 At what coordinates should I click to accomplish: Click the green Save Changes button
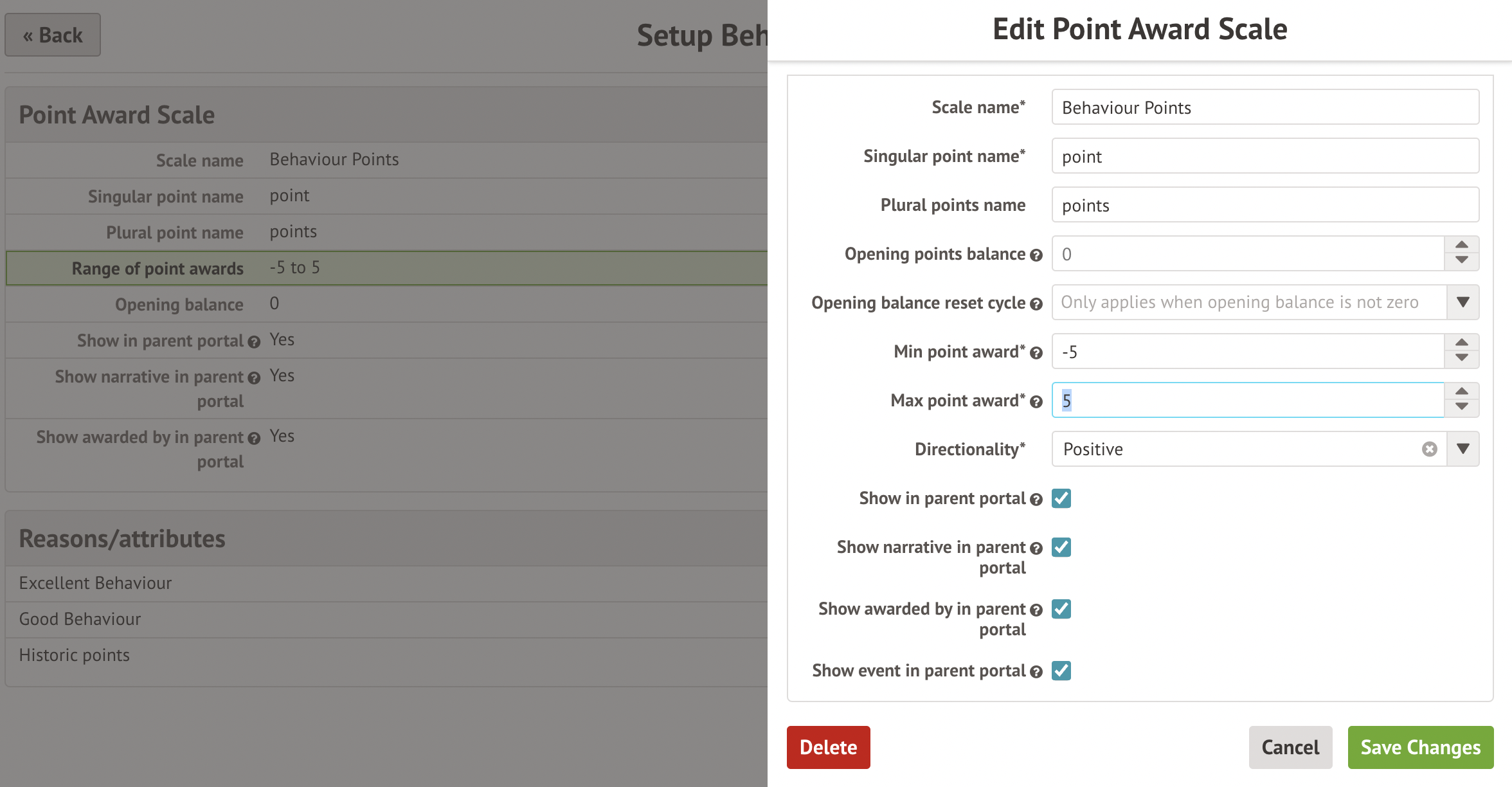coord(1420,747)
